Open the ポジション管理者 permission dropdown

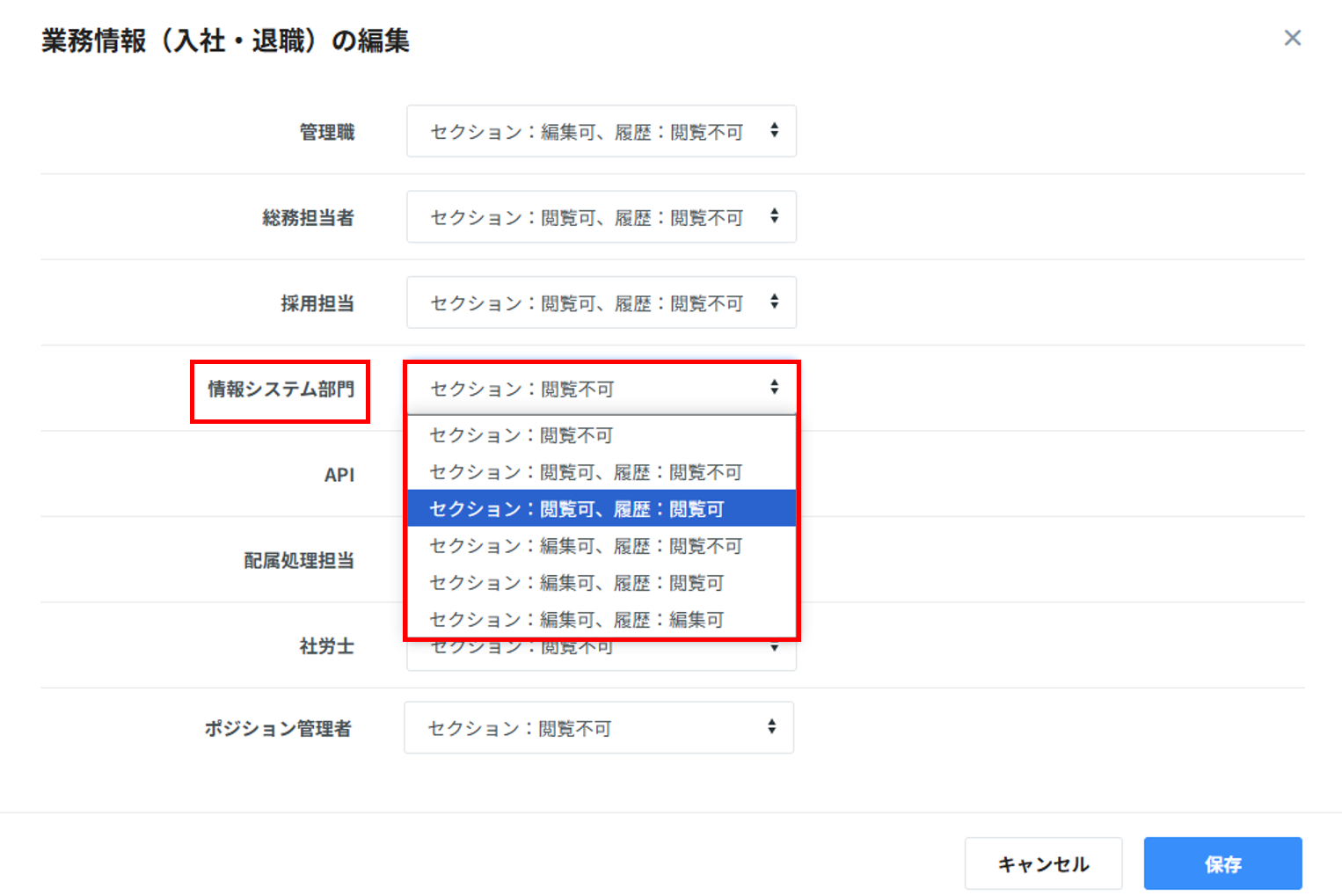pyautogui.click(x=599, y=728)
